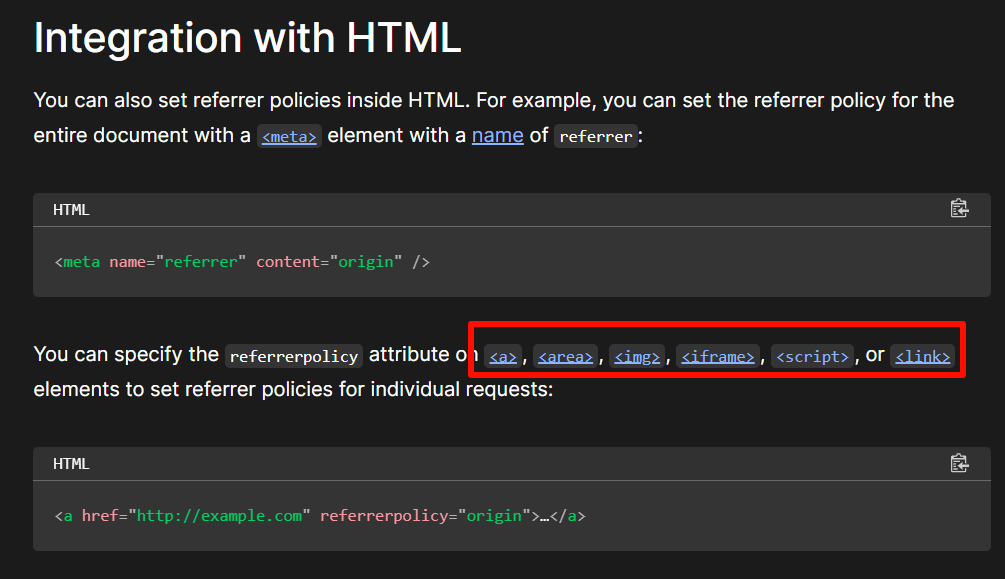Open the <iframe> element link

(717, 356)
